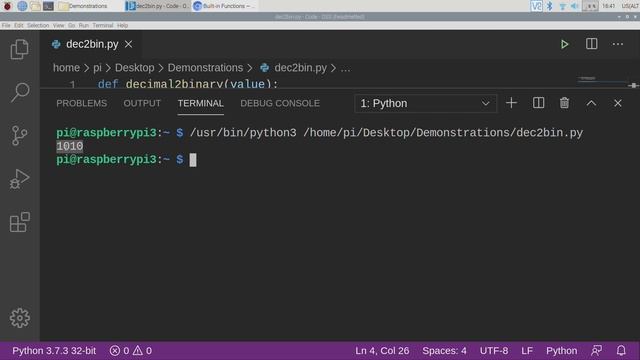
Task: Click 'home' in the breadcrumb path
Action: 67,68
